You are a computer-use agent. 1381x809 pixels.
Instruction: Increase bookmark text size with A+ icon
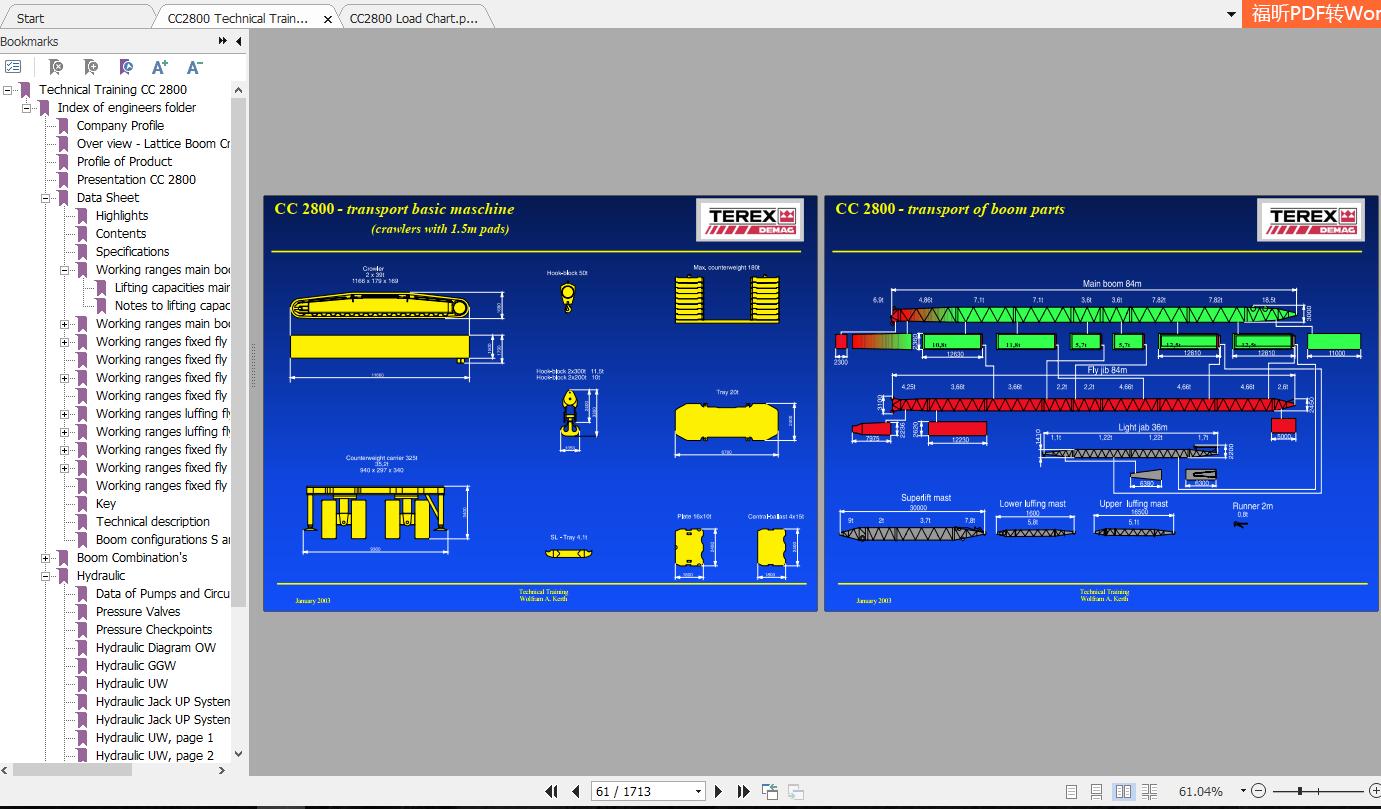pyautogui.click(x=159, y=66)
